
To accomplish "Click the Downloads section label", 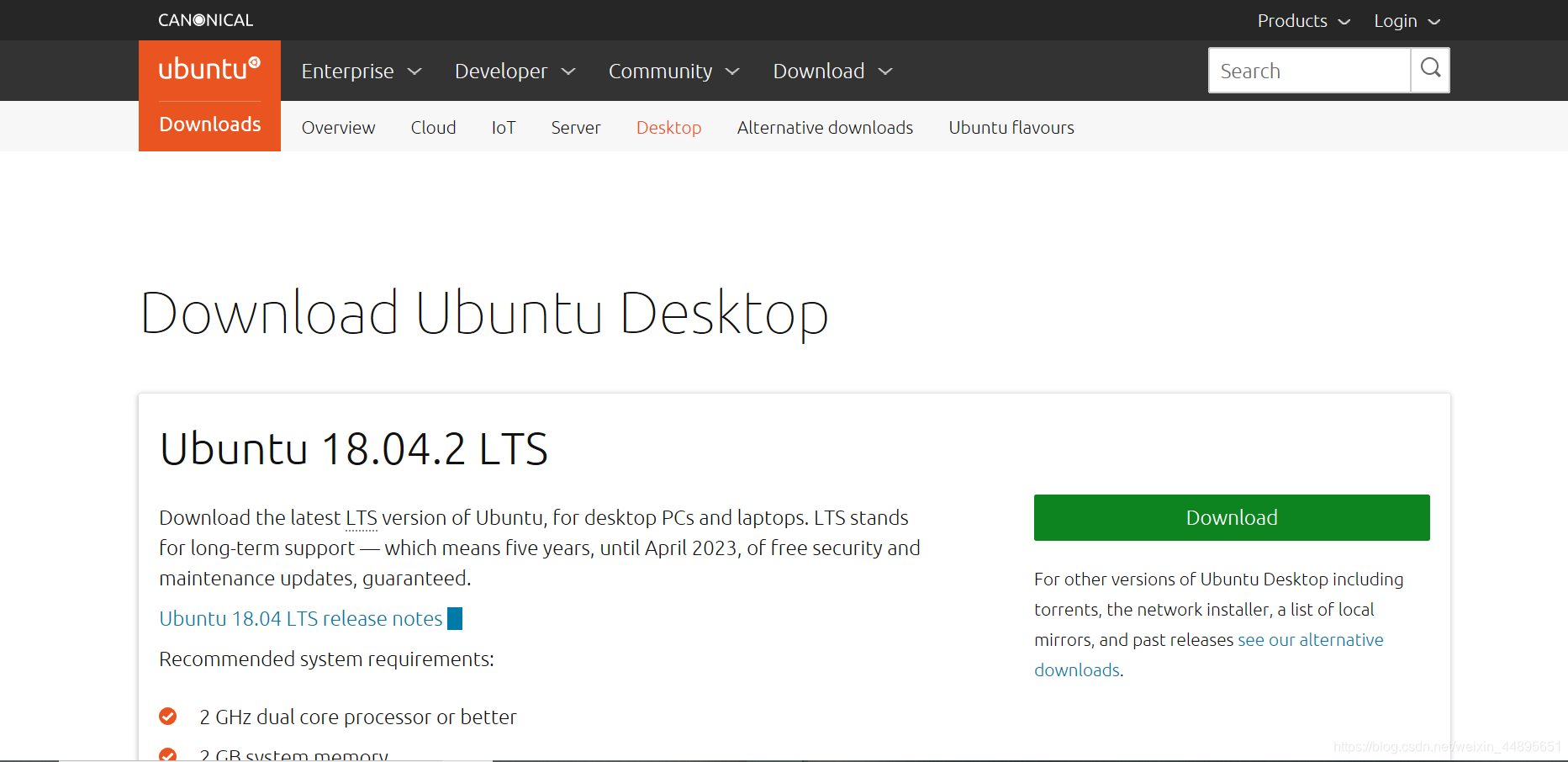I will pyautogui.click(x=209, y=124).
